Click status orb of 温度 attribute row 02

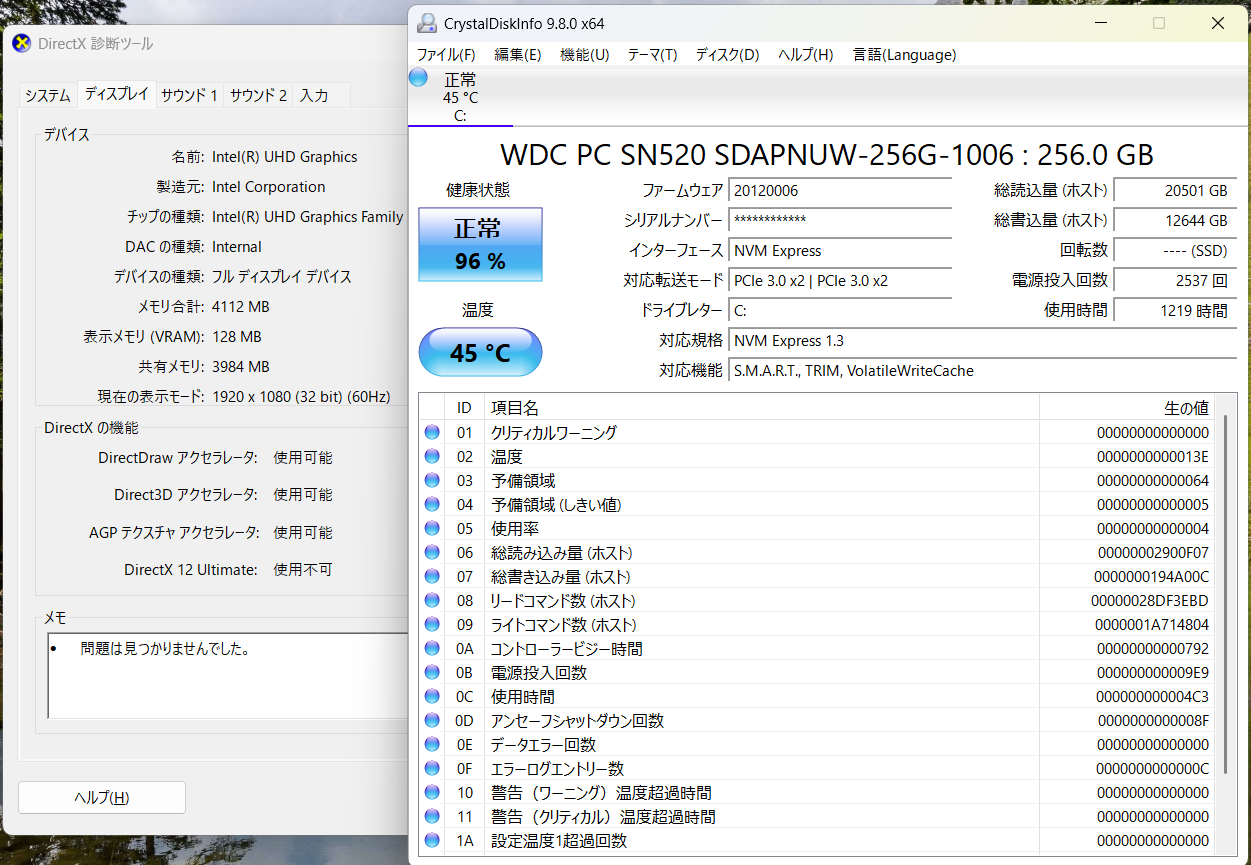(x=432, y=457)
